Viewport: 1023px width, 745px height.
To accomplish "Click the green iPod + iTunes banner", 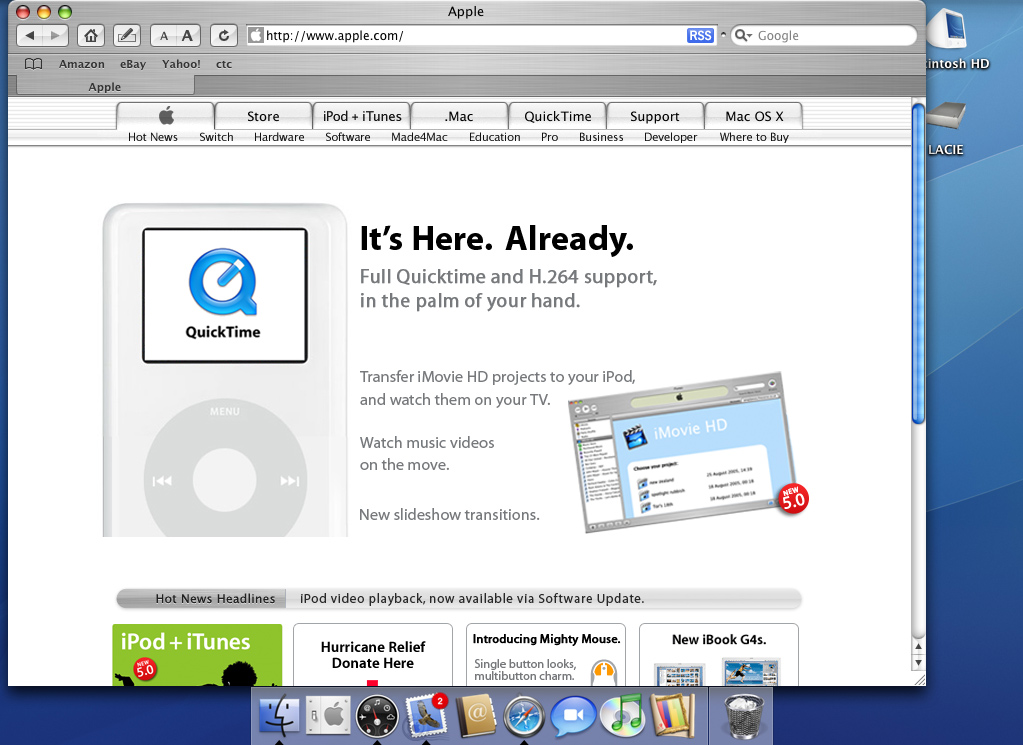I will point(197,655).
